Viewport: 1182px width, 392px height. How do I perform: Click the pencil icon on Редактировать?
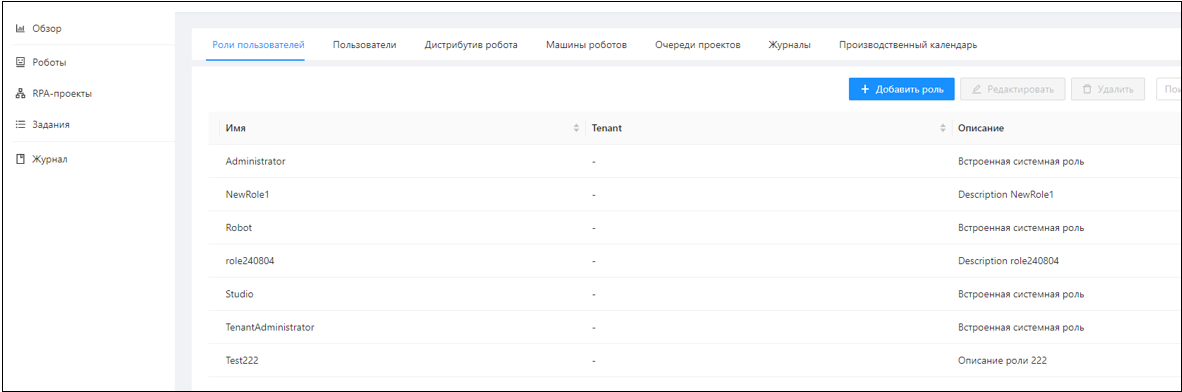977,89
